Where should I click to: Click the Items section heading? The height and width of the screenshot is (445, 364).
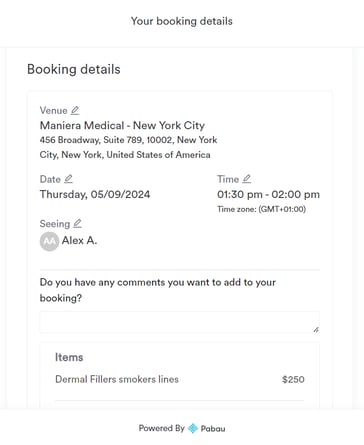[x=69, y=357]
